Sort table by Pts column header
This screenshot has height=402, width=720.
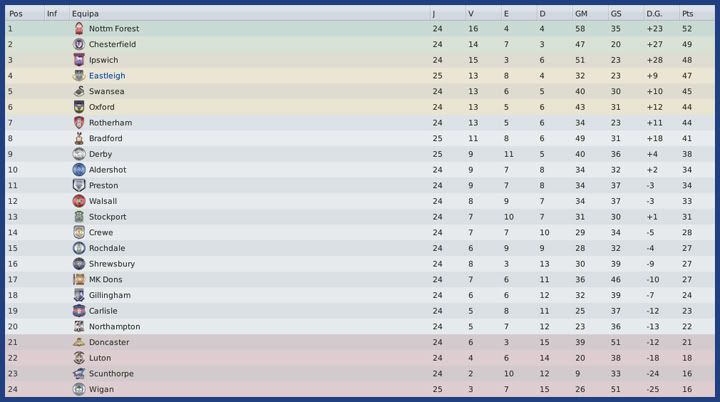coord(687,13)
